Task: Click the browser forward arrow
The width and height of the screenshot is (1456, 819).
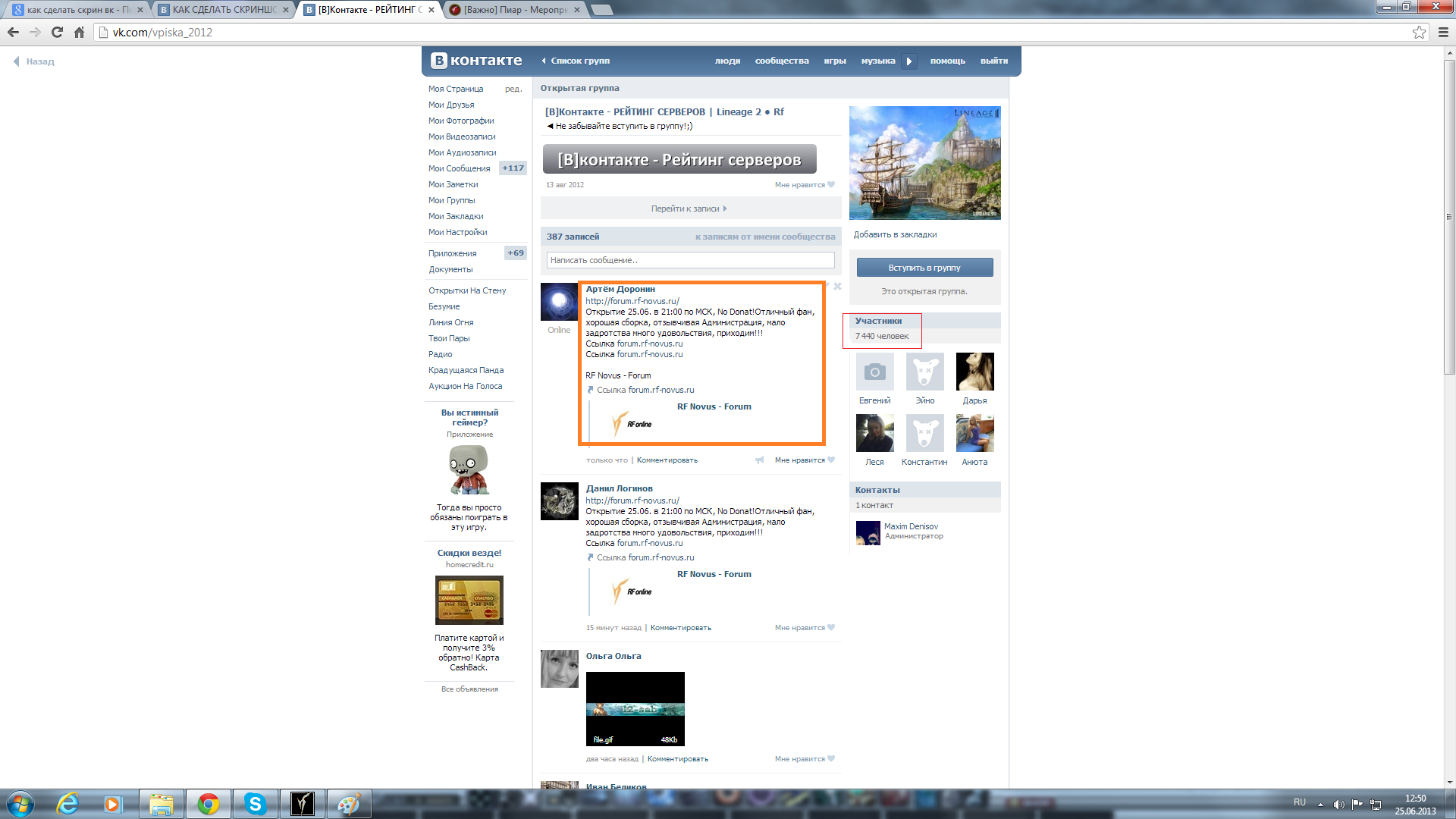Action: pos(35,32)
